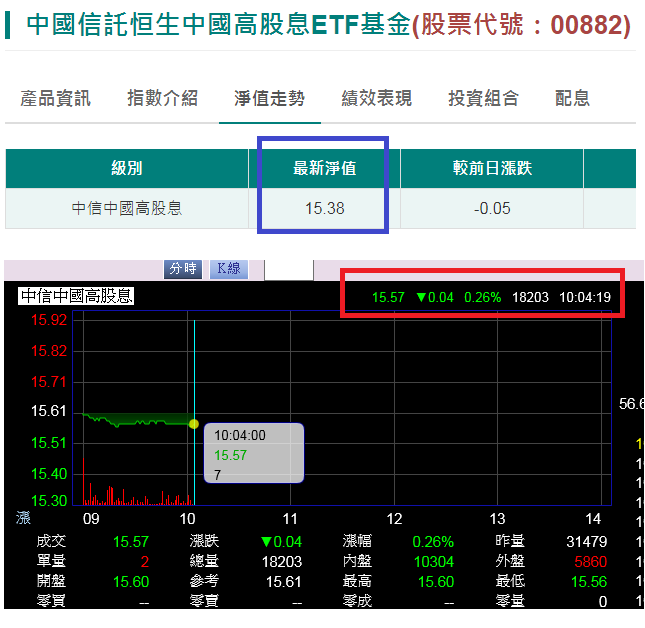
Task: Open the 績效表現 tab
Action: point(376,98)
